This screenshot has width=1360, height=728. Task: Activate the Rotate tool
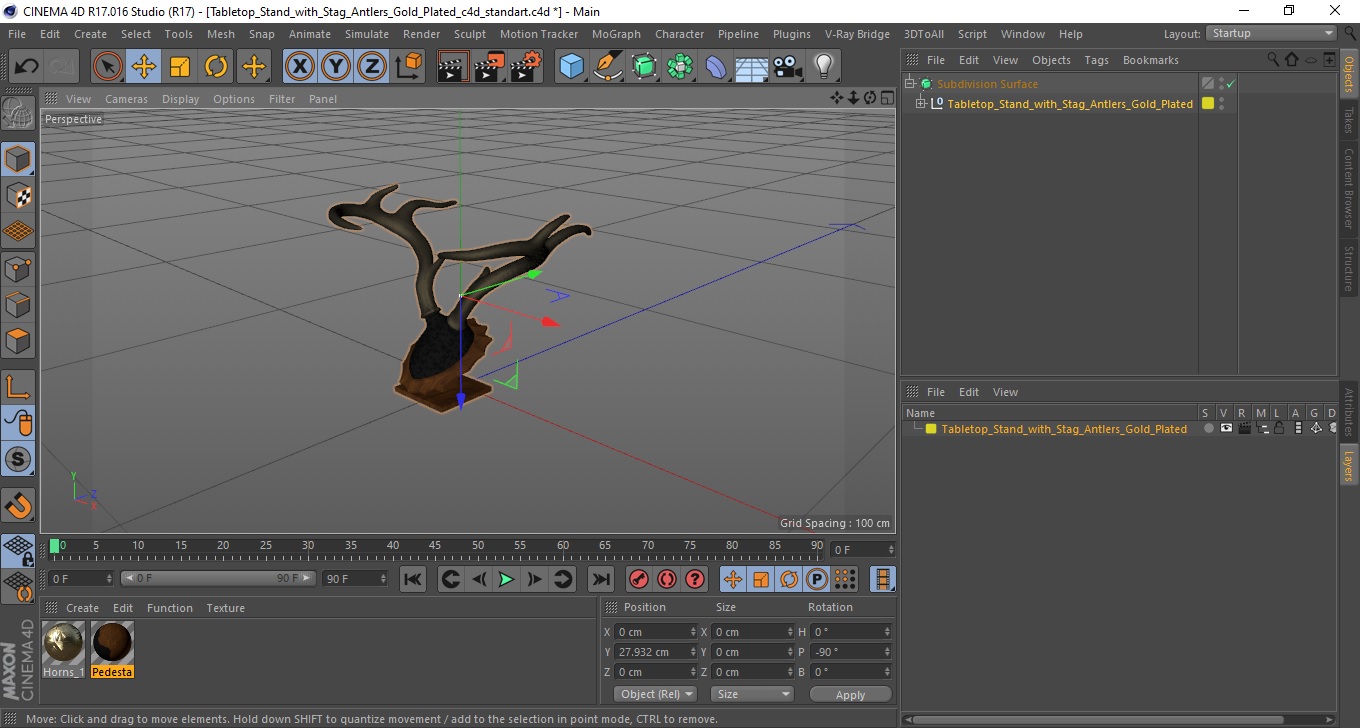click(x=216, y=67)
